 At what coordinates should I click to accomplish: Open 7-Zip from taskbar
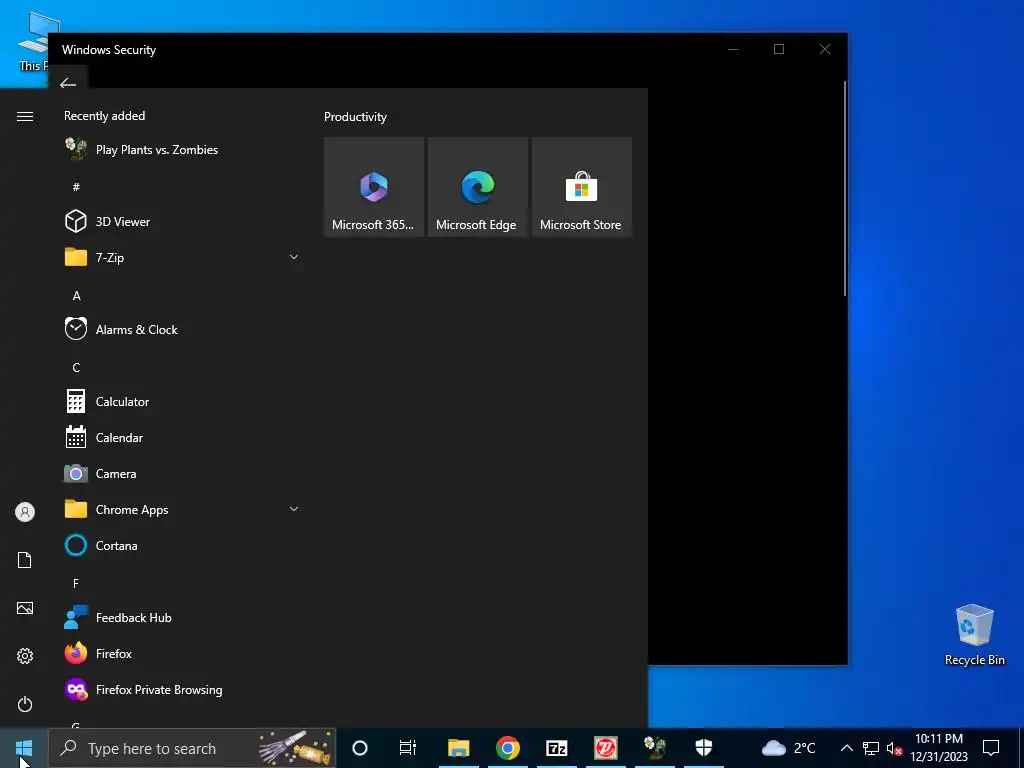[x=556, y=748]
